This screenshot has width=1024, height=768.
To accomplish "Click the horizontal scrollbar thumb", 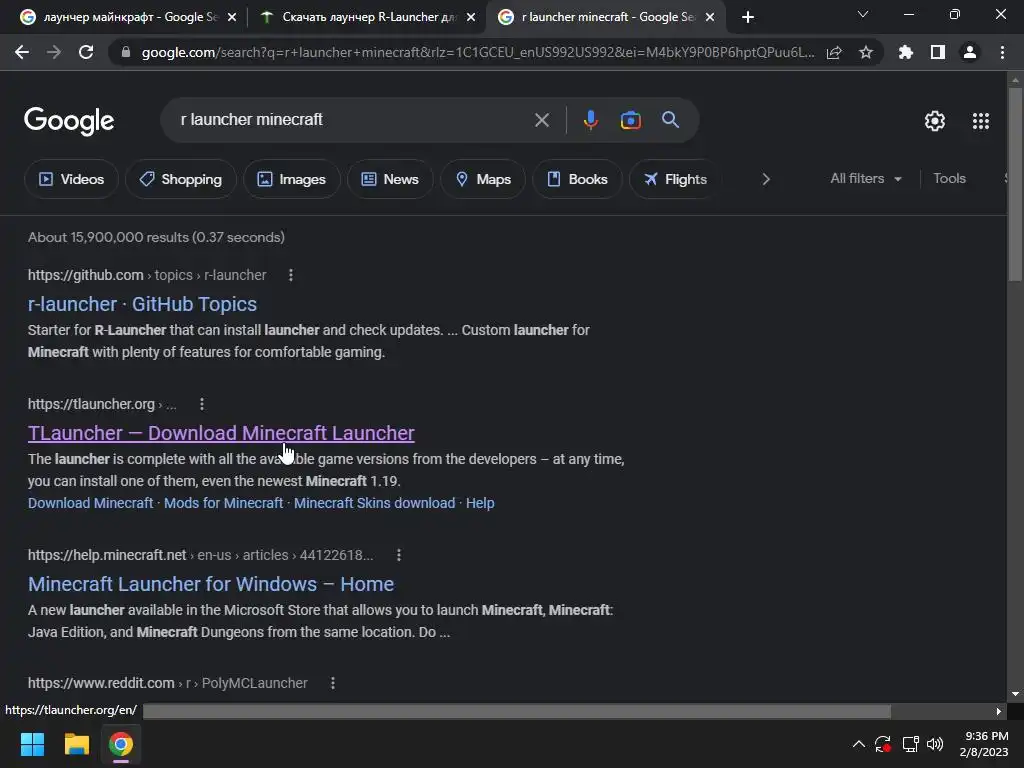I will coord(517,711).
